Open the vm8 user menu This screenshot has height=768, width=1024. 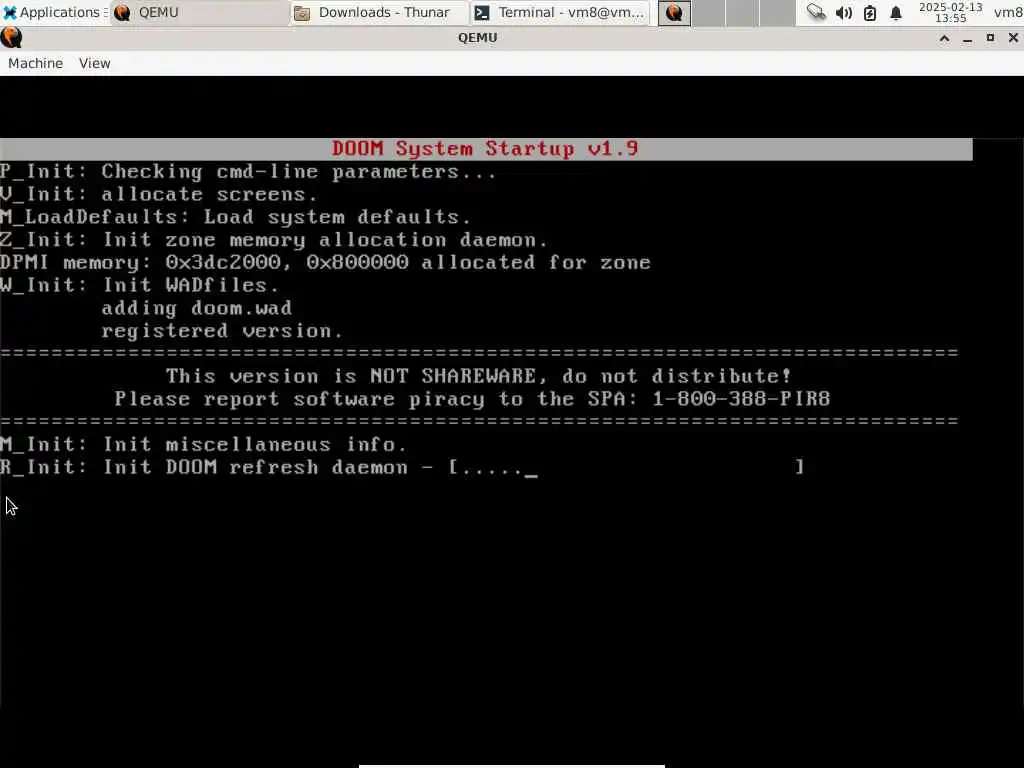(1008, 12)
